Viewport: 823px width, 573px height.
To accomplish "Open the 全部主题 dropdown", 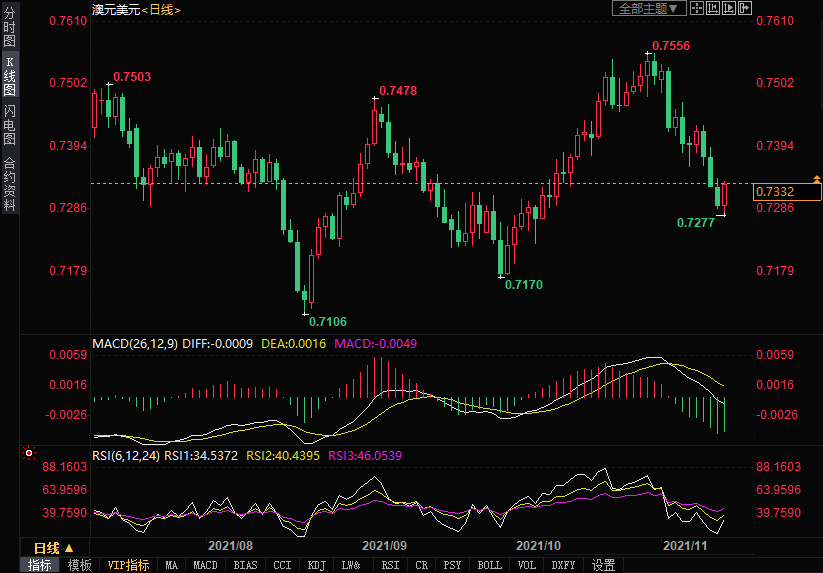I will click(x=648, y=8).
